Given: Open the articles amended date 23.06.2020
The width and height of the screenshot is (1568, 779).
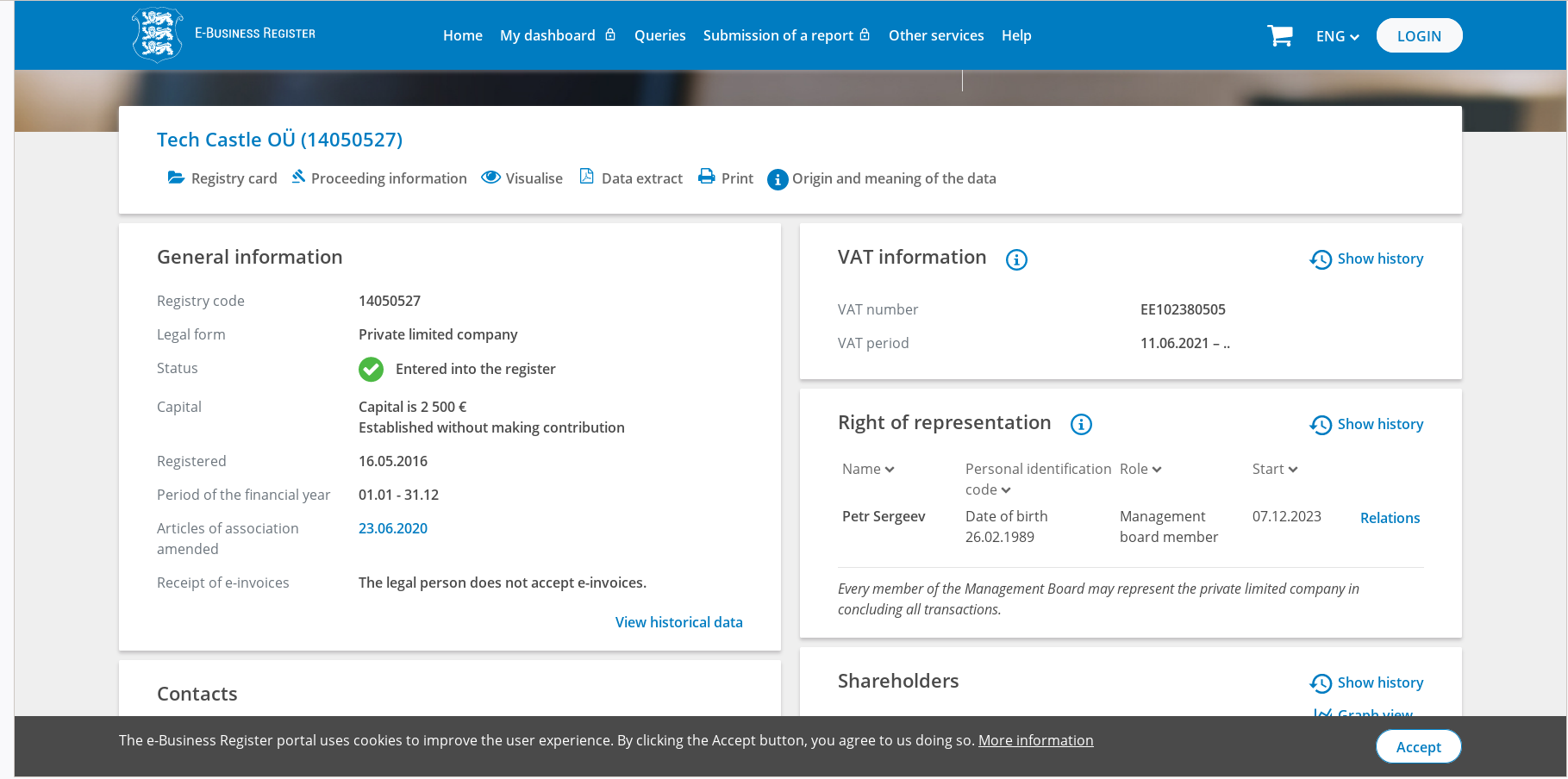Looking at the screenshot, I should pyautogui.click(x=393, y=528).
